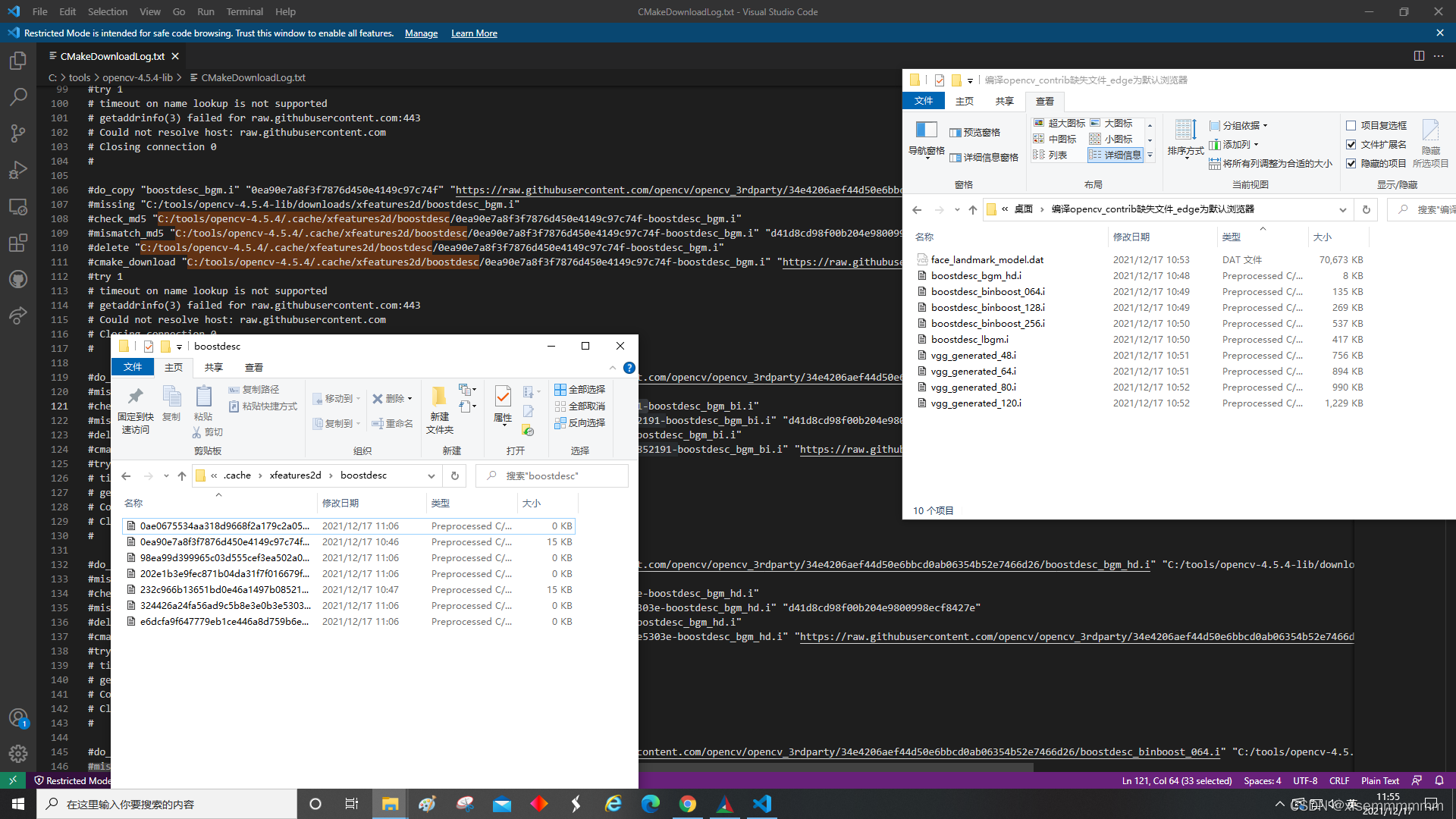Expand the Group by dropdown
Screen dimensions: 1456x819
[1238, 125]
